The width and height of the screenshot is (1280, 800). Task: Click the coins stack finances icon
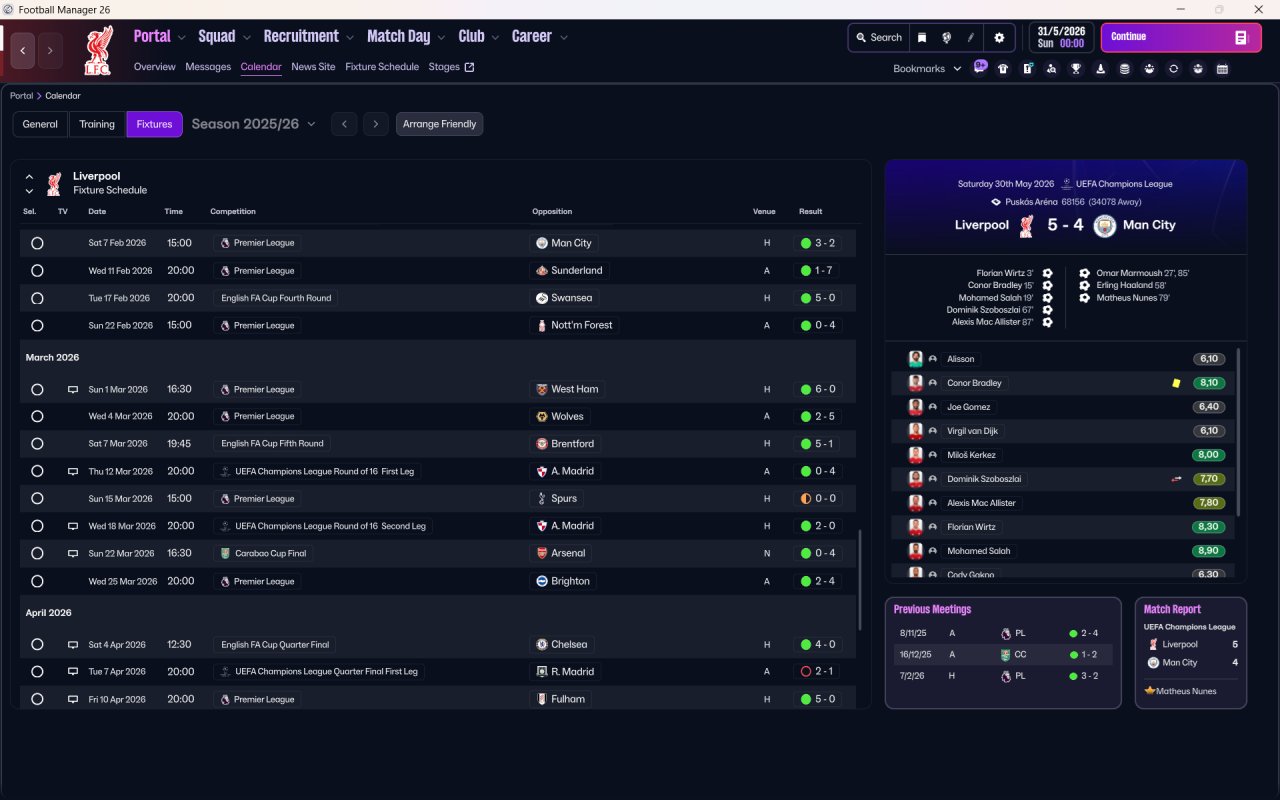(x=1125, y=69)
